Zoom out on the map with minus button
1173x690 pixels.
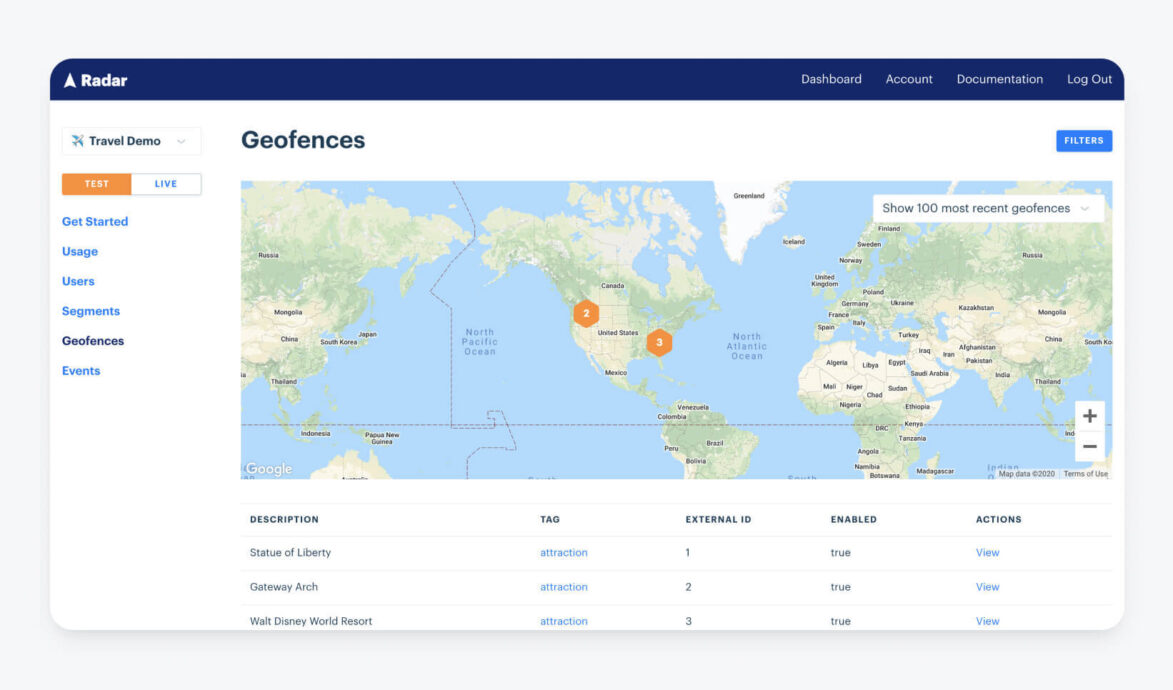1089,447
